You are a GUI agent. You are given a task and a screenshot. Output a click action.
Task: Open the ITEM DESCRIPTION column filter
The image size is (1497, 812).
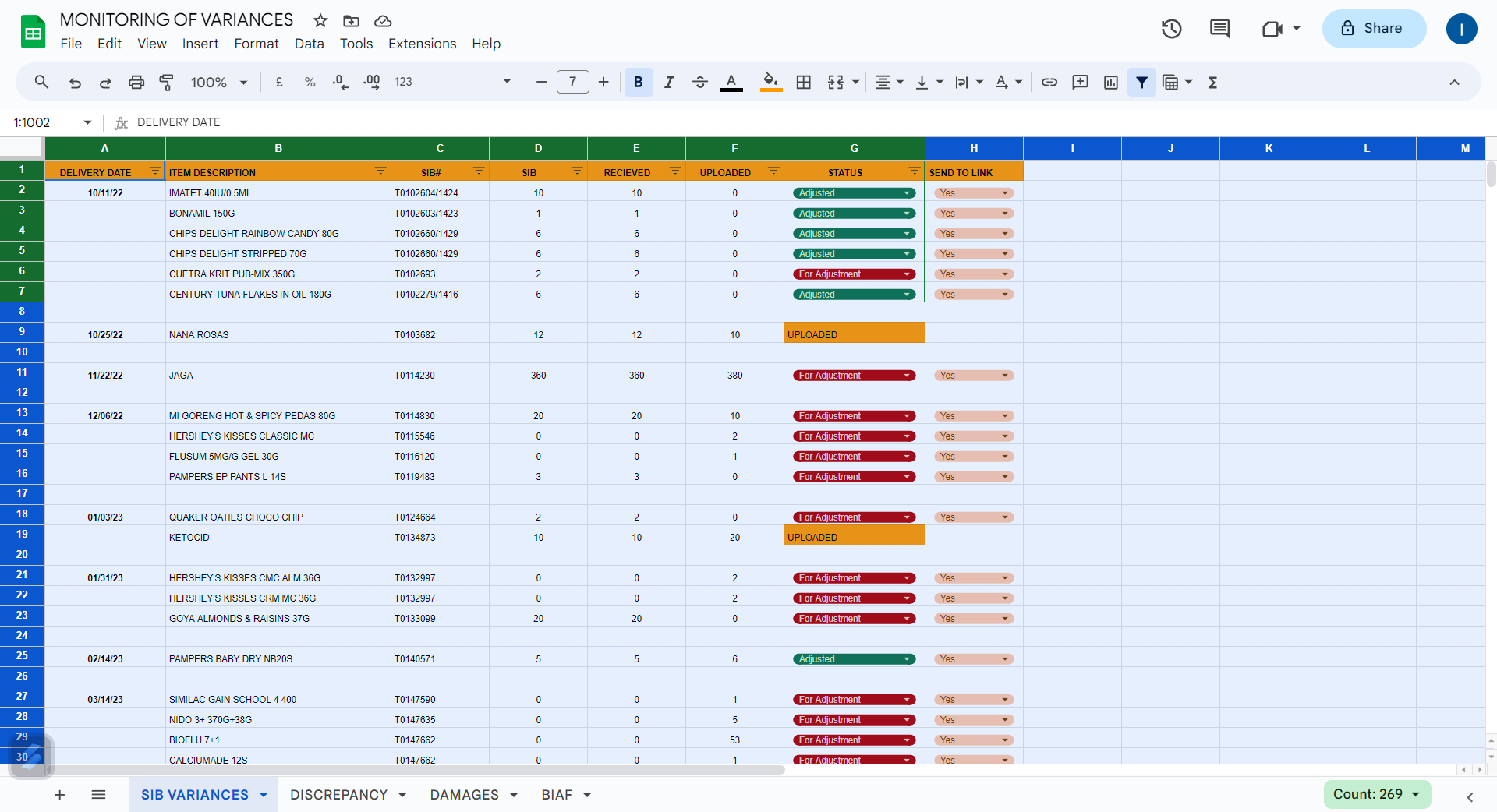click(x=380, y=171)
